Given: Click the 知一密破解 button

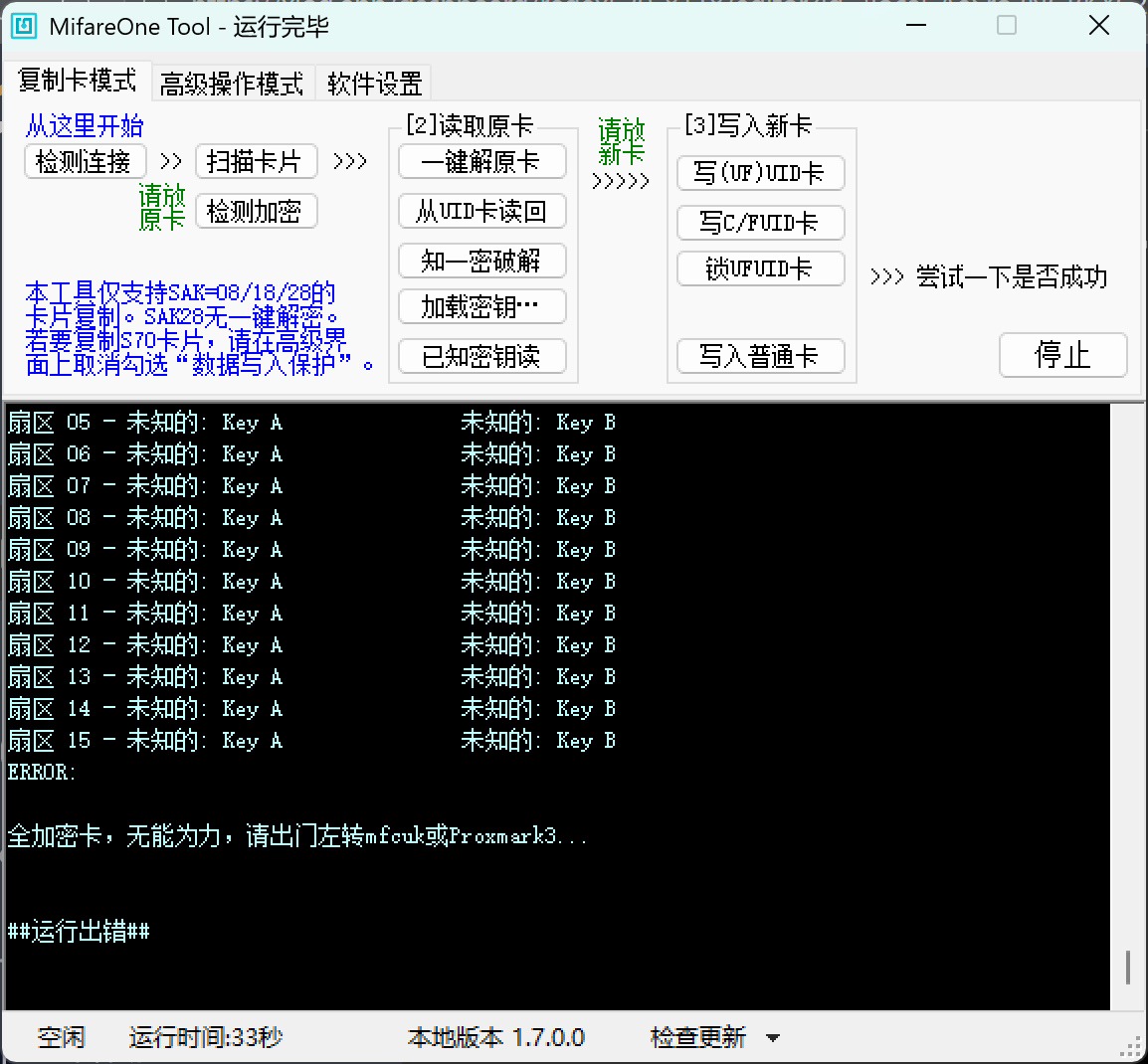Looking at the screenshot, I should click(x=481, y=261).
